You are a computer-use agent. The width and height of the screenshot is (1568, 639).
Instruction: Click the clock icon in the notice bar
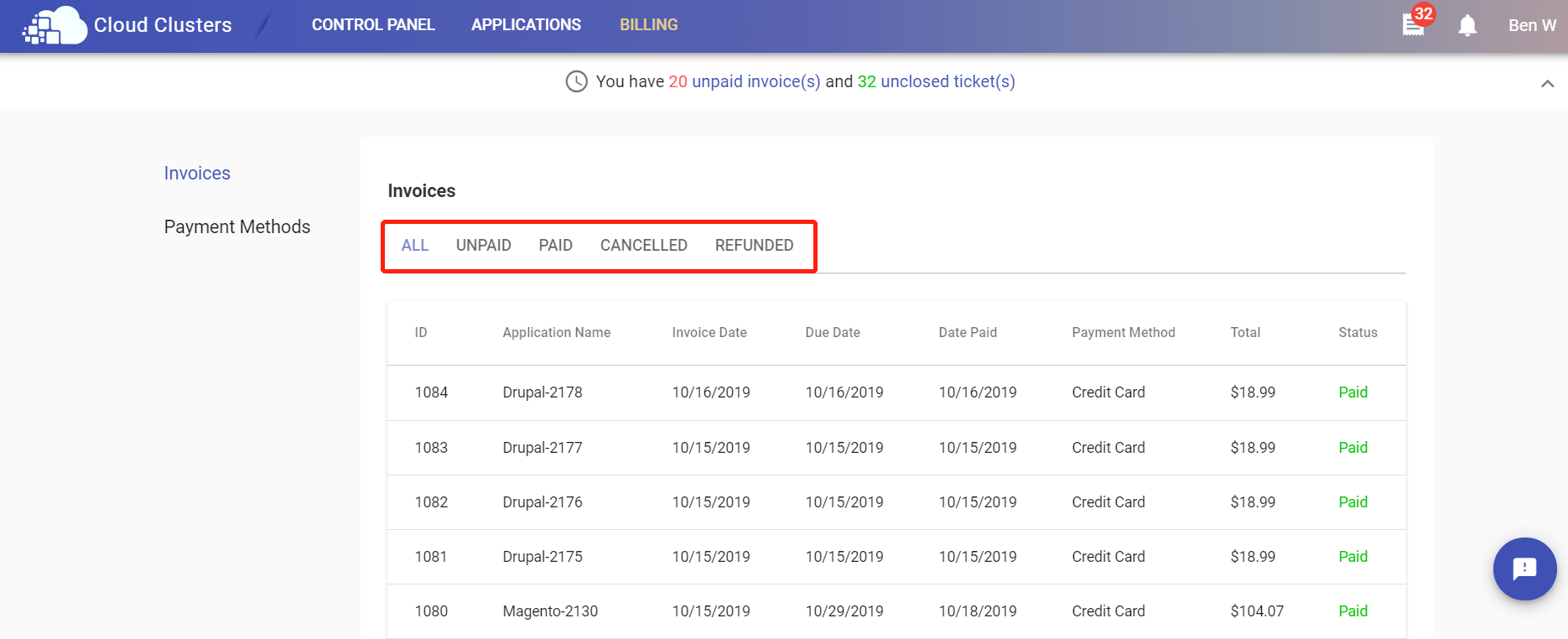(x=577, y=81)
